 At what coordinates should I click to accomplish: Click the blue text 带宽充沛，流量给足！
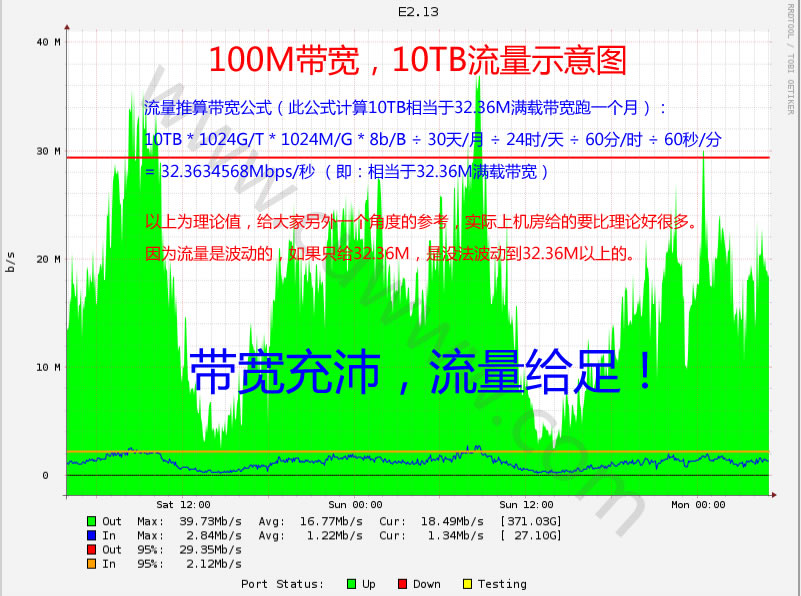[421, 371]
